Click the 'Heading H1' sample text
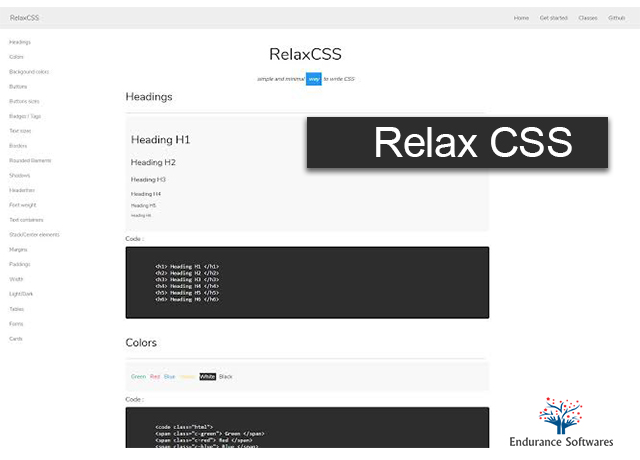This screenshot has width=640, height=460. 160,140
